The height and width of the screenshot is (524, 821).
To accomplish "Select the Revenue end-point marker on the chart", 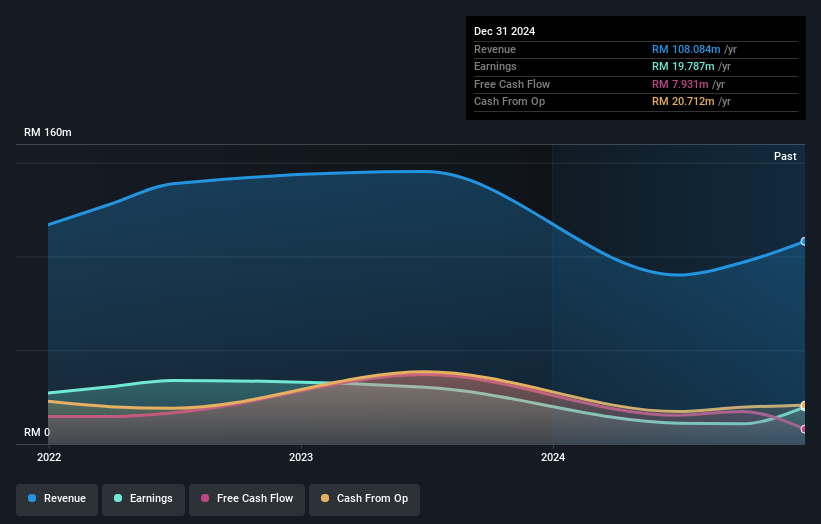I will point(804,242).
